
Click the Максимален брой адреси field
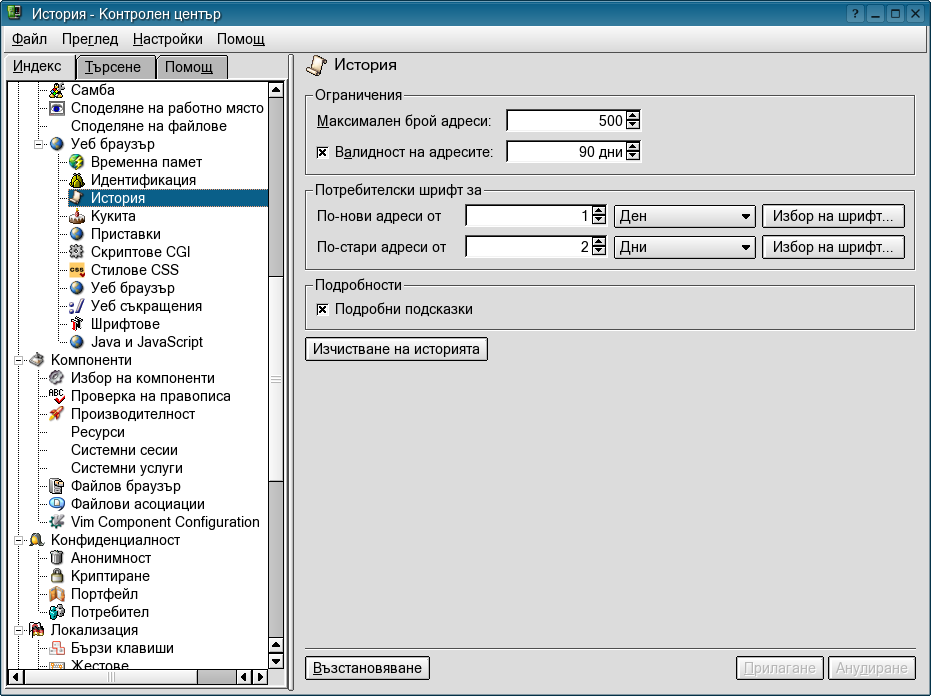(565, 121)
